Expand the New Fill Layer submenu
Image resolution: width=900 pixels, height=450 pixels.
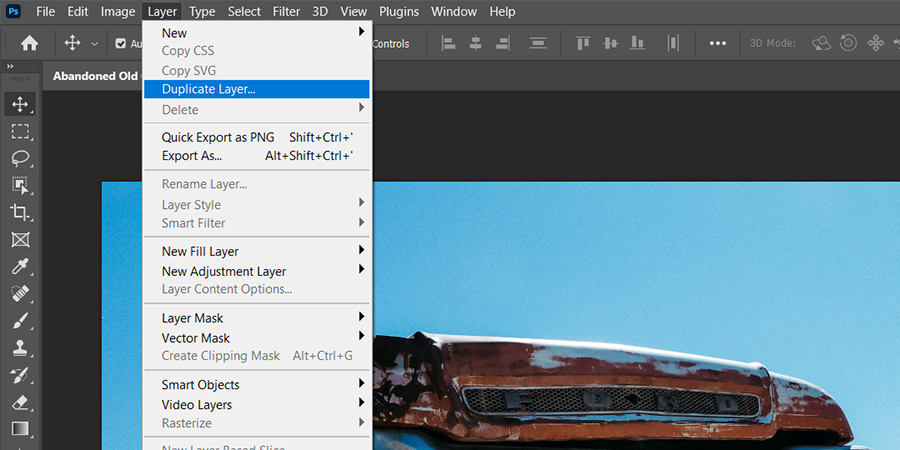pos(257,251)
